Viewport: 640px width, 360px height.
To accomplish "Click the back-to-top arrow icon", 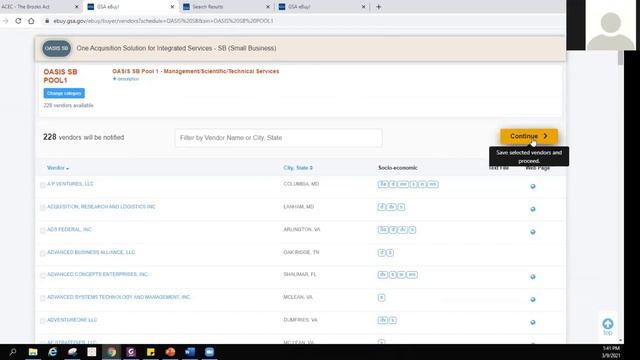I will 608,324.
